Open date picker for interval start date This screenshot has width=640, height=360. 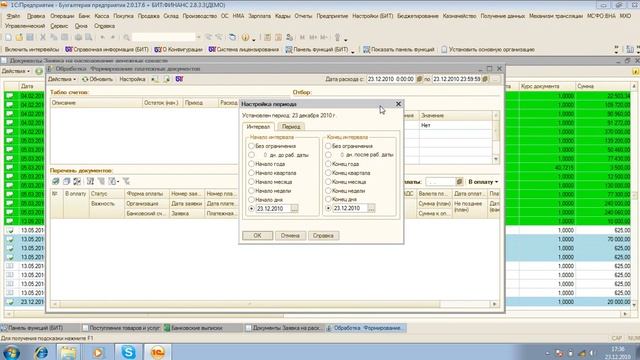294,208
